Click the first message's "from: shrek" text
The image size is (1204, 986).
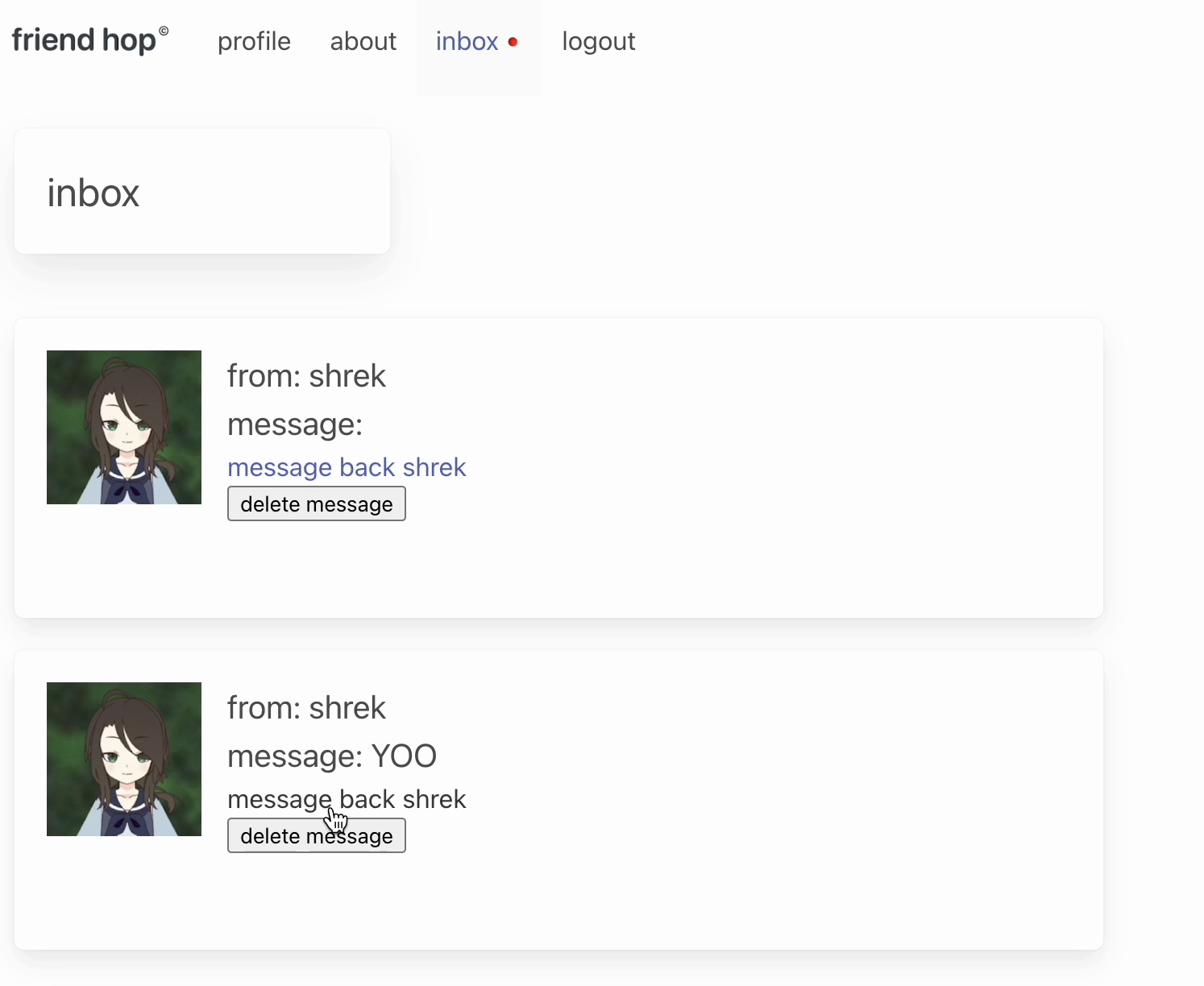click(x=306, y=376)
